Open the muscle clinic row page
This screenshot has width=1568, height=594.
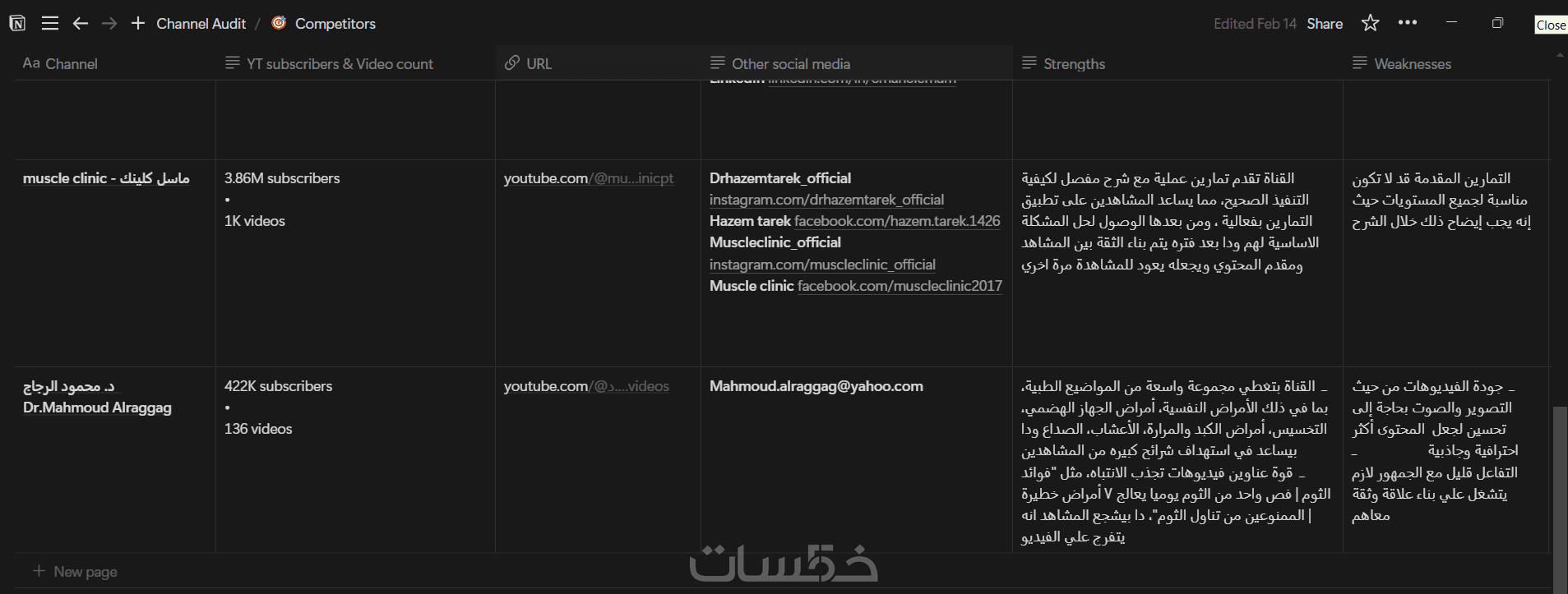pos(106,178)
